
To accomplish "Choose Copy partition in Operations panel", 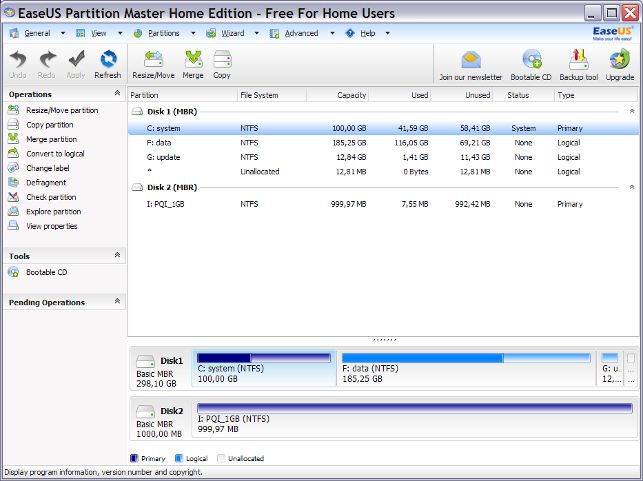I will (x=50, y=125).
